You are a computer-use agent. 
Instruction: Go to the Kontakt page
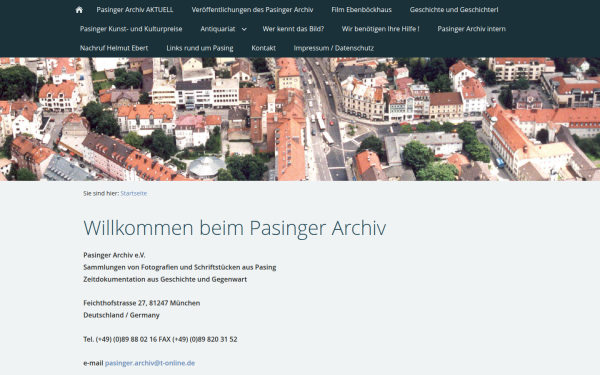(x=263, y=48)
